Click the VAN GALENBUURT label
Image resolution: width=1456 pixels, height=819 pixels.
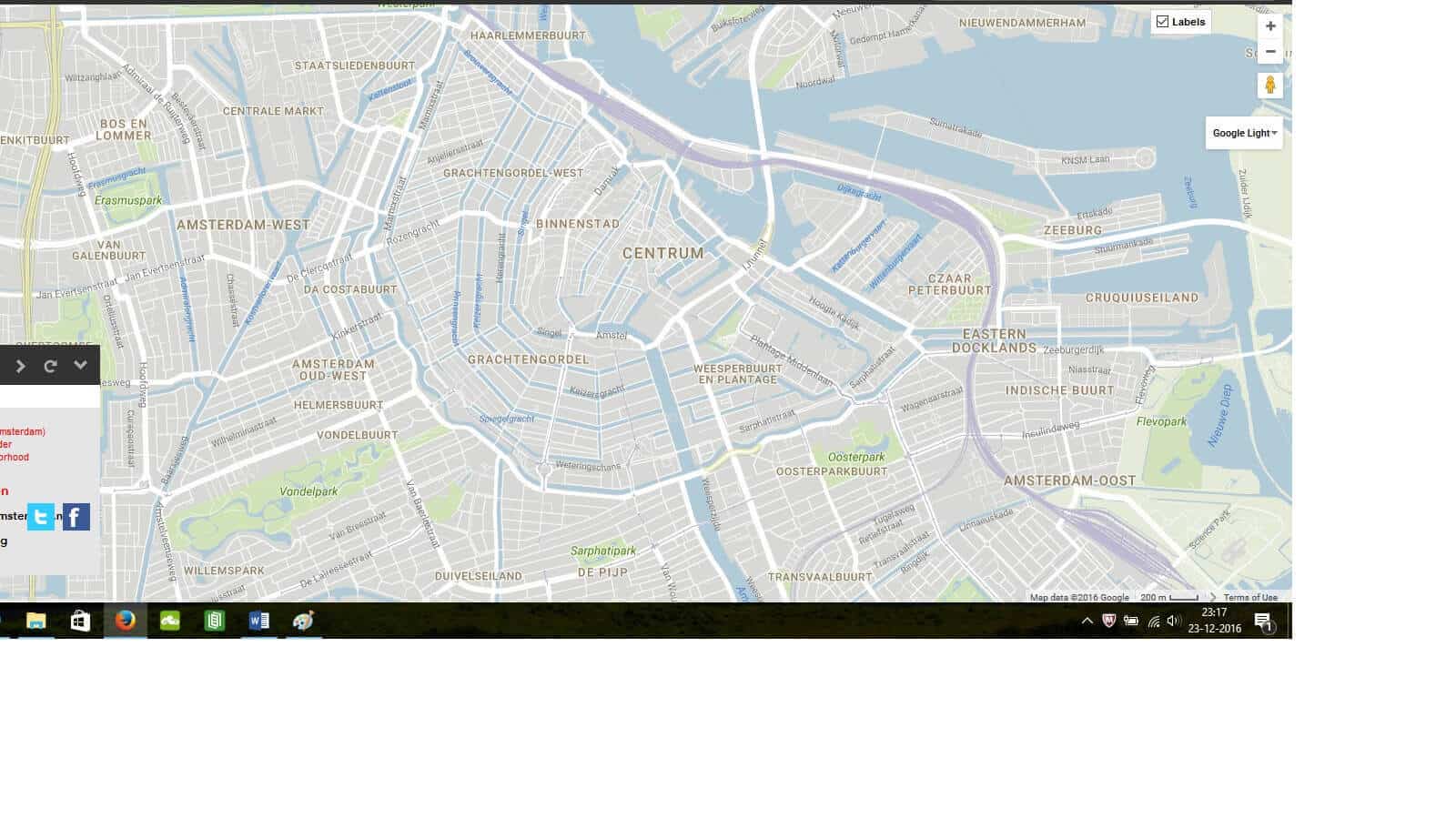coord(109,250)
